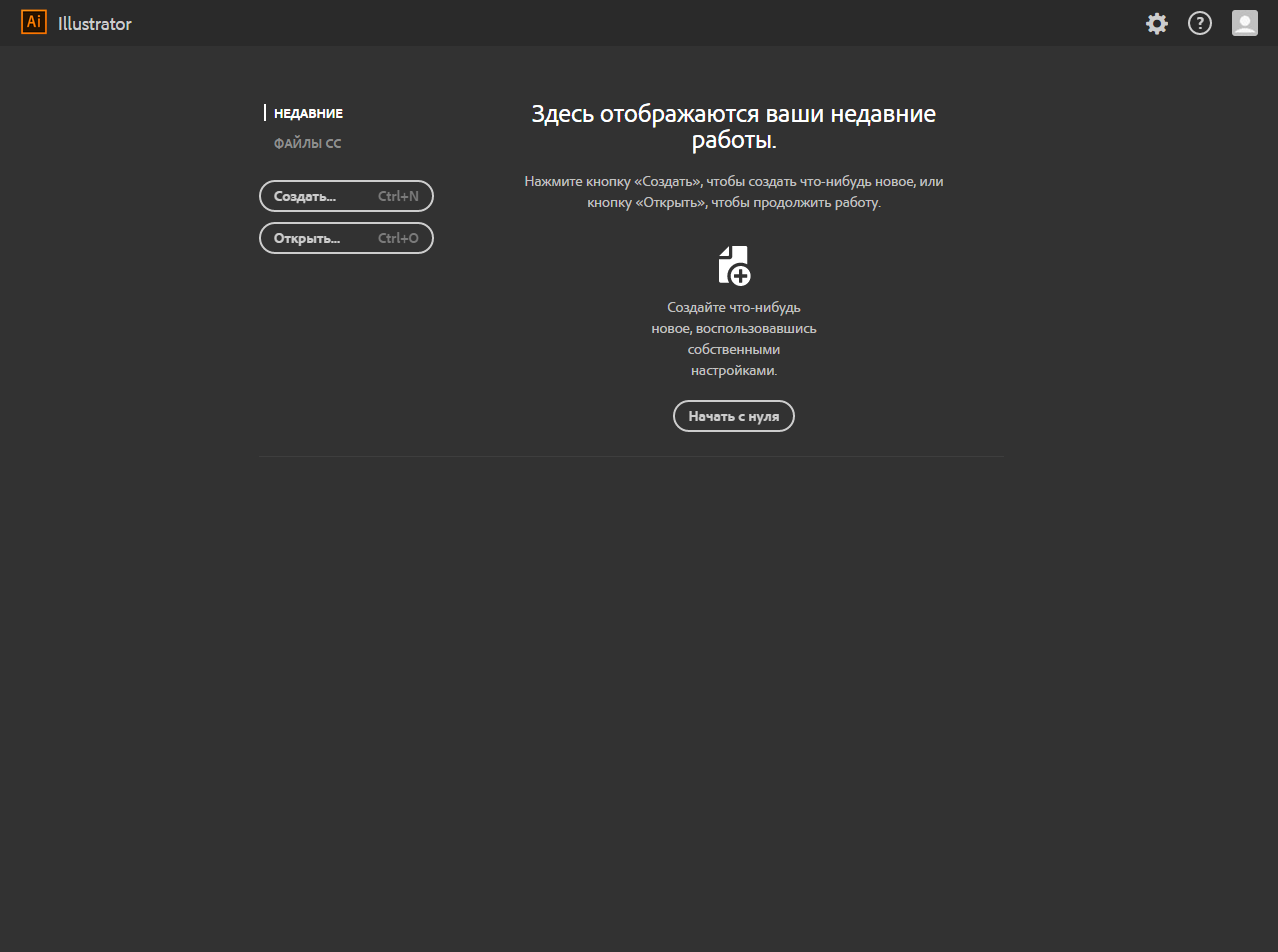Switch to the НЕДАВНИЕ tab
The image size is (1278, 952).
[308, 114]
